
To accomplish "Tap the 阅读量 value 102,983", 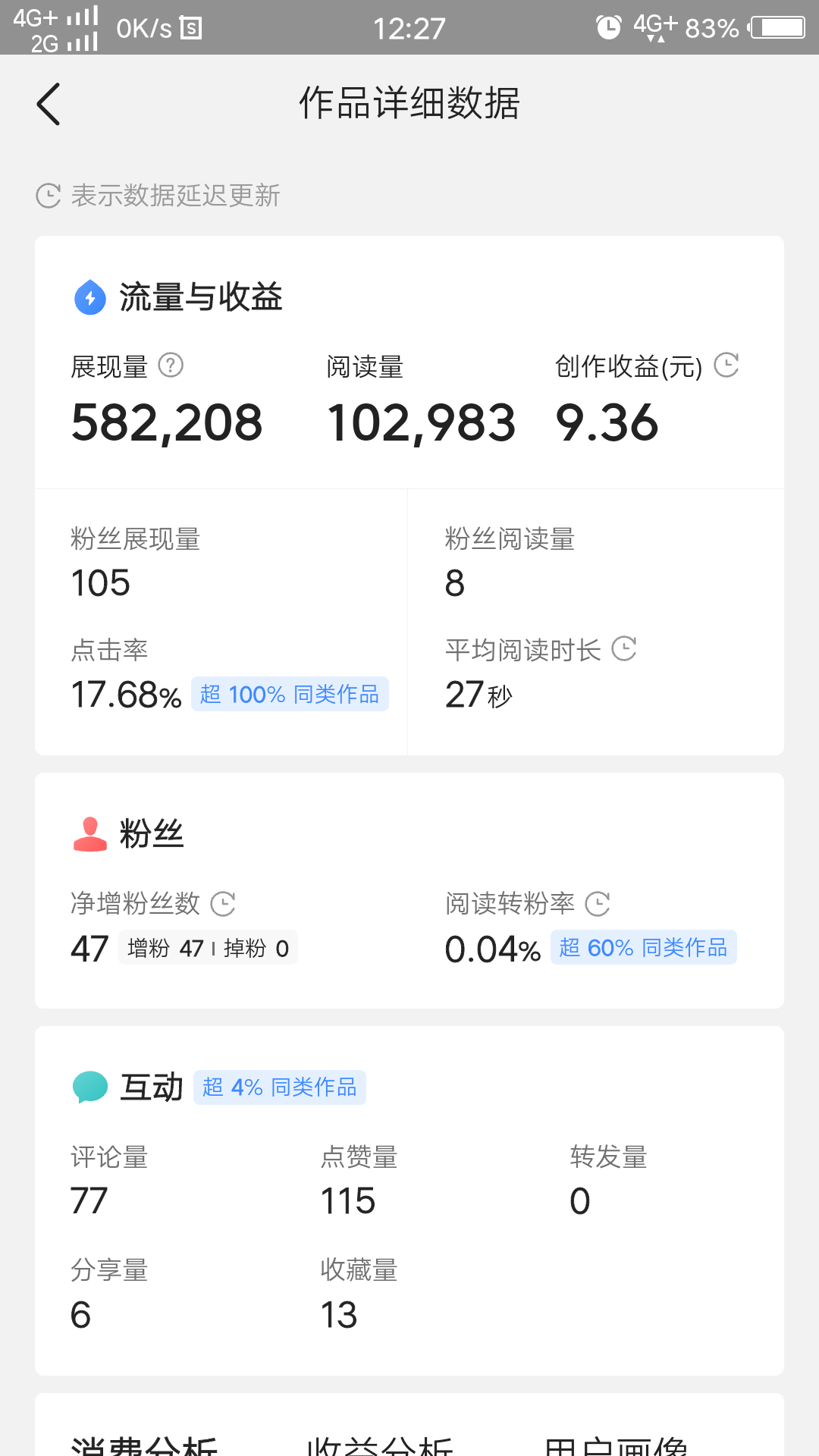I will (x=422, y=422).
